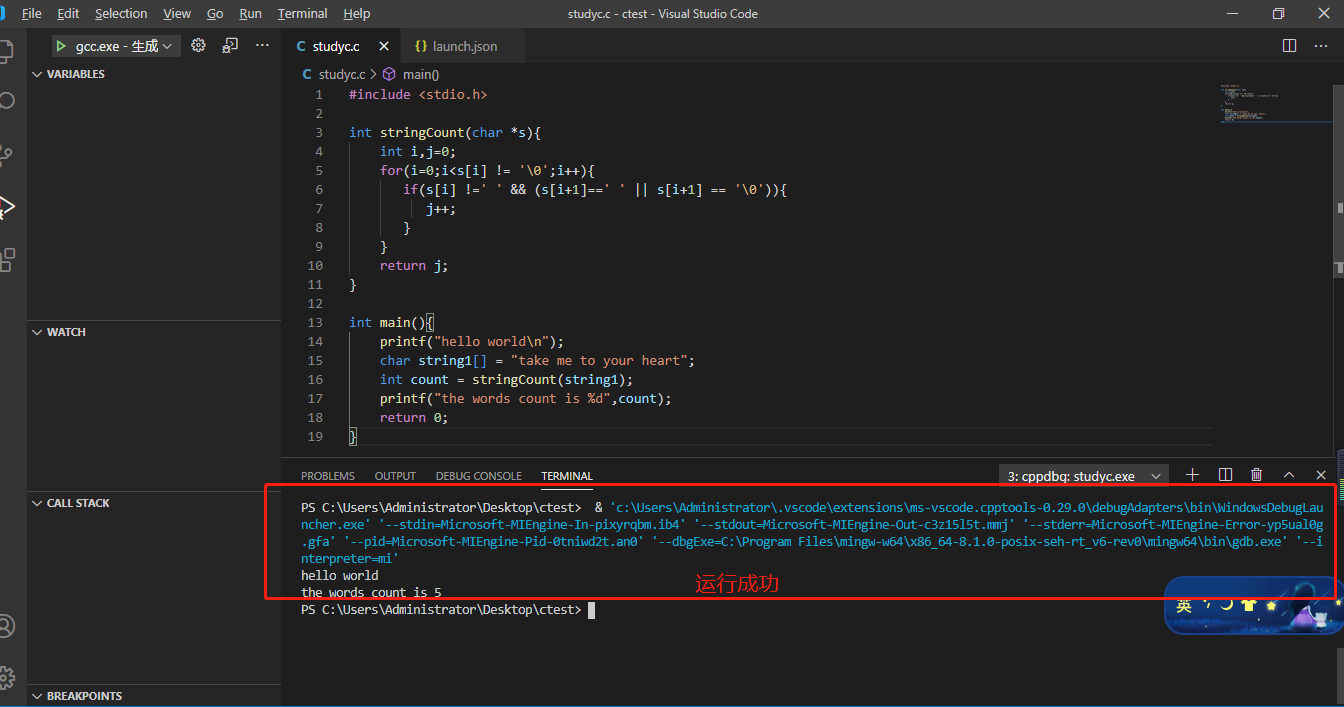Open the View menu

177,14
